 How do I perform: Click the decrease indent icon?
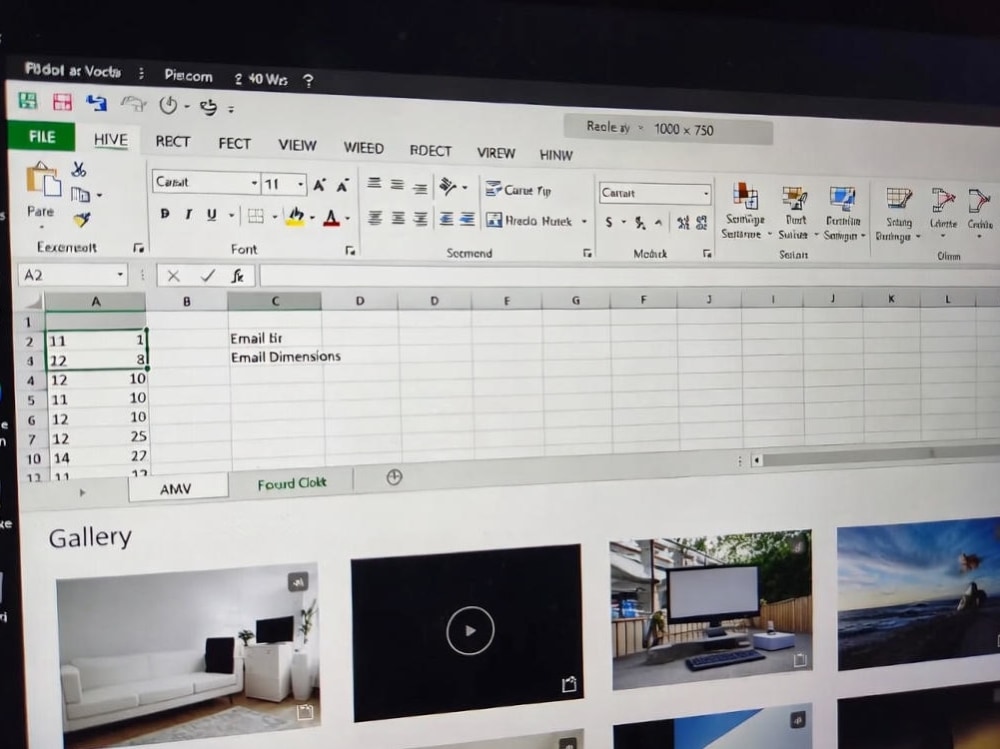446,219
